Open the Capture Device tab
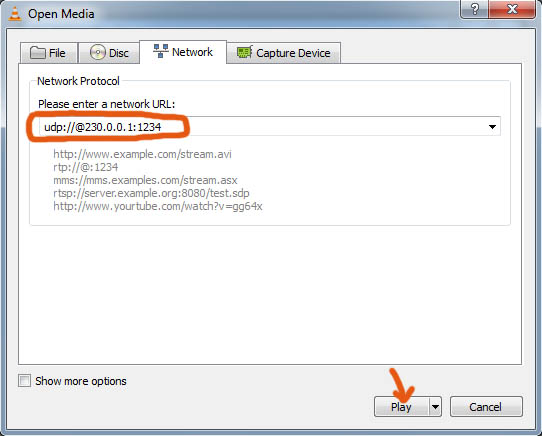542x436 pixels. point(283,53)
